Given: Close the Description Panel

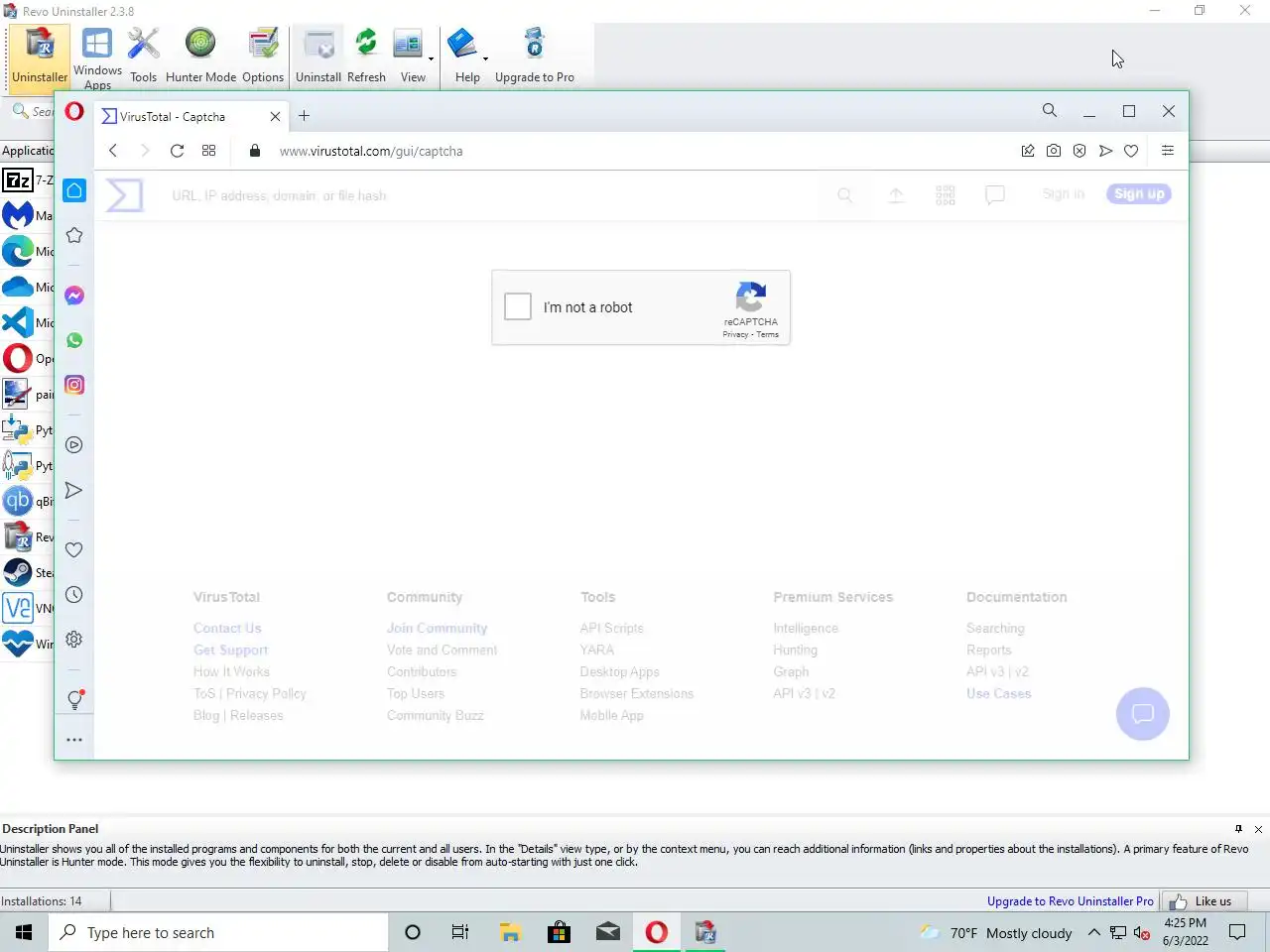Looking at the screenshot, I should [x=1258, y=829].
